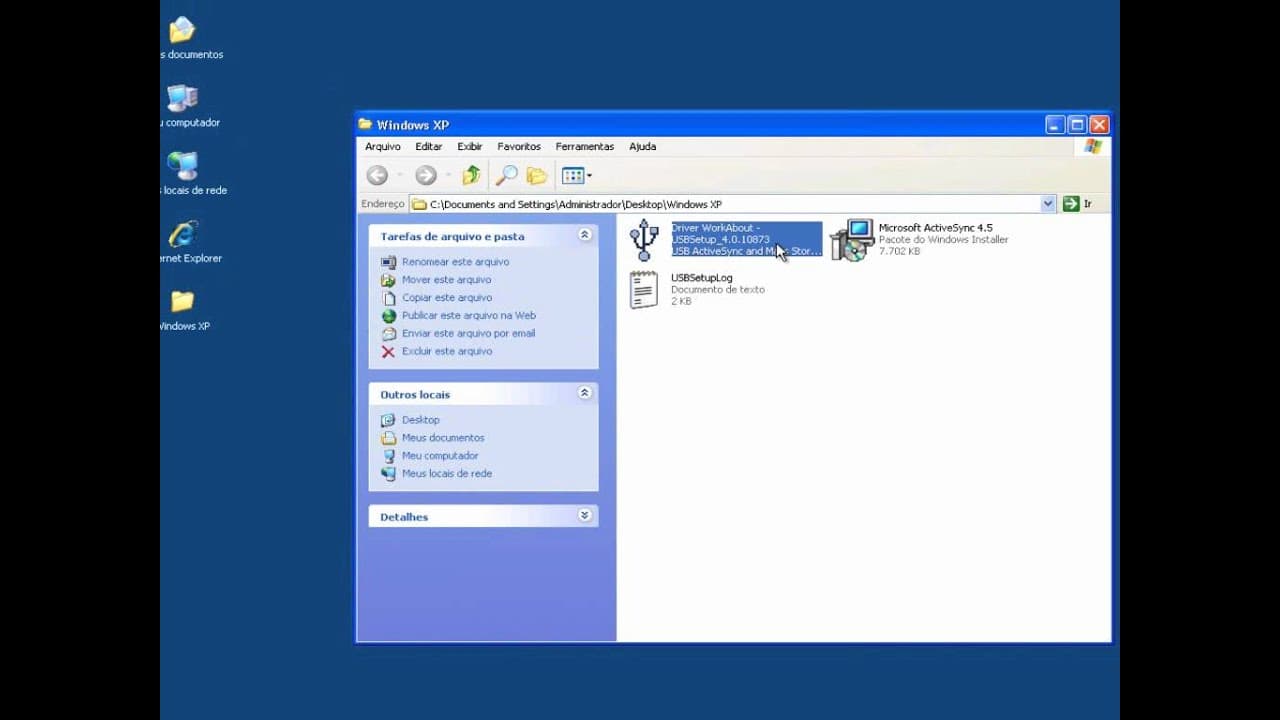The image size is (1280, 720).
Task: Click the Forward navigation arrow
Action: [426, 176]
